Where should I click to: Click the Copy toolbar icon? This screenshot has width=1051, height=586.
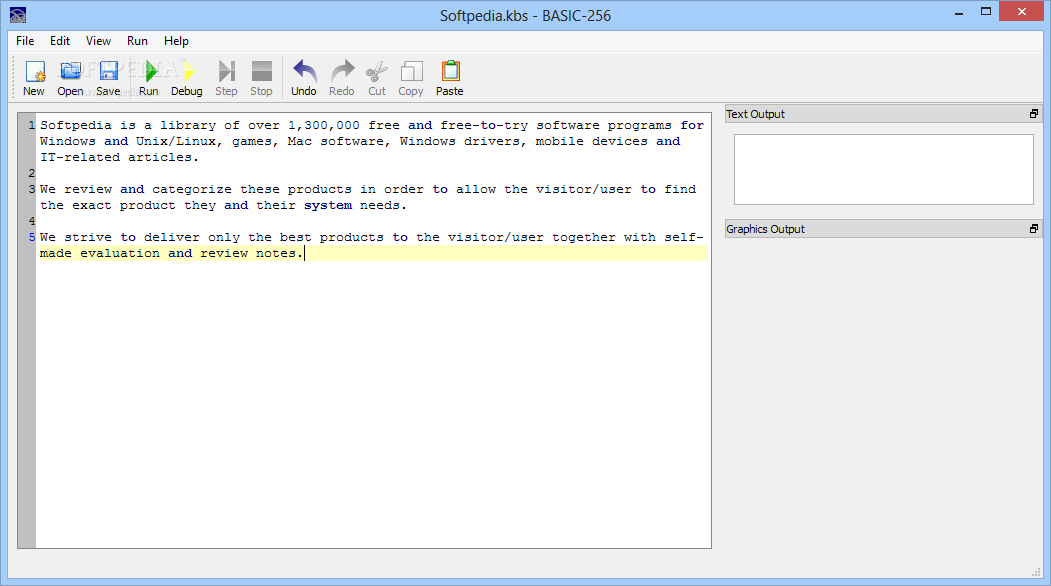411,78
